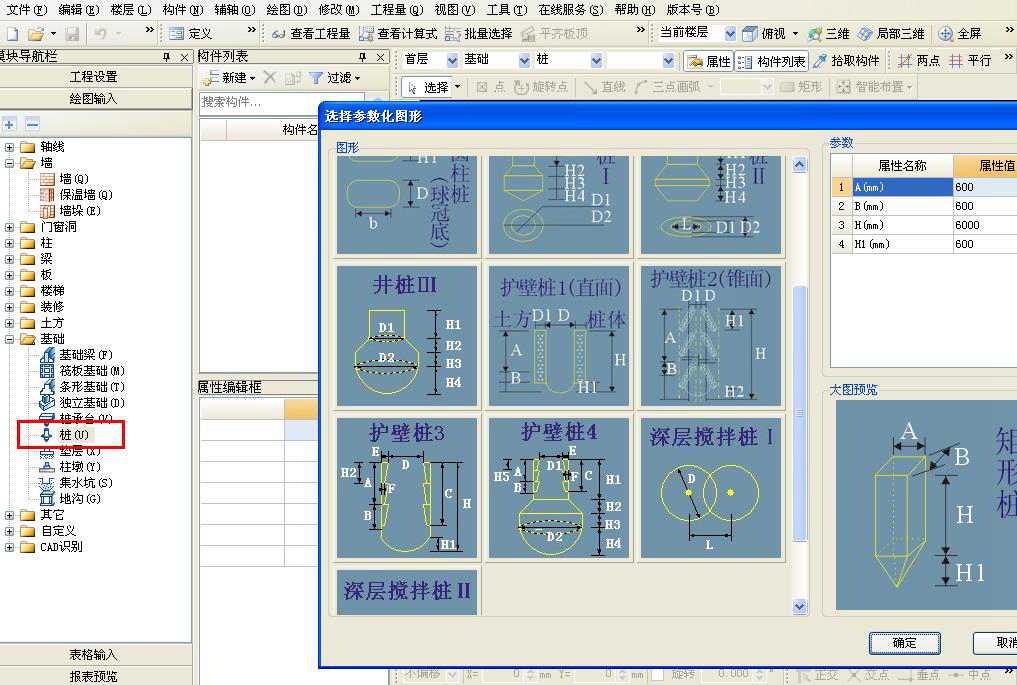
Task: Click the shape list scrollbar down arrow
Action: 800,607
